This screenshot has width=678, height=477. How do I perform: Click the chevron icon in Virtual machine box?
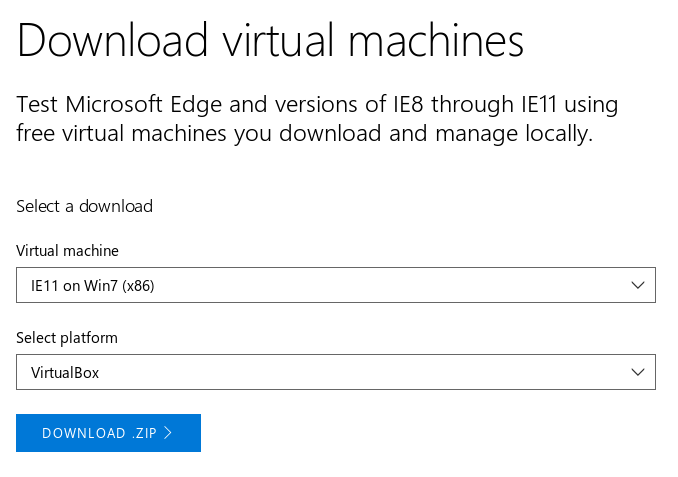pos(638,285)
